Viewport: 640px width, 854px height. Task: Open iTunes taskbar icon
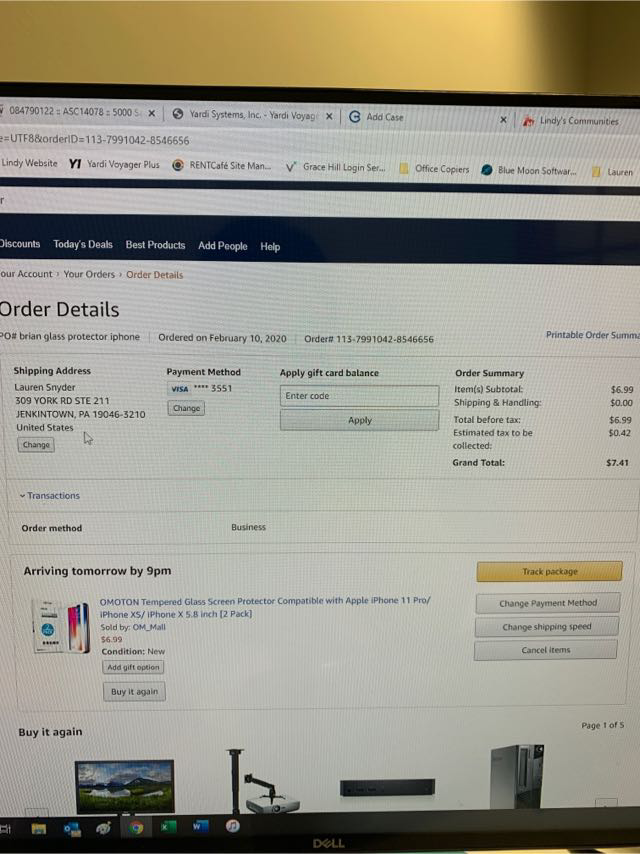(x=233, y=826)
